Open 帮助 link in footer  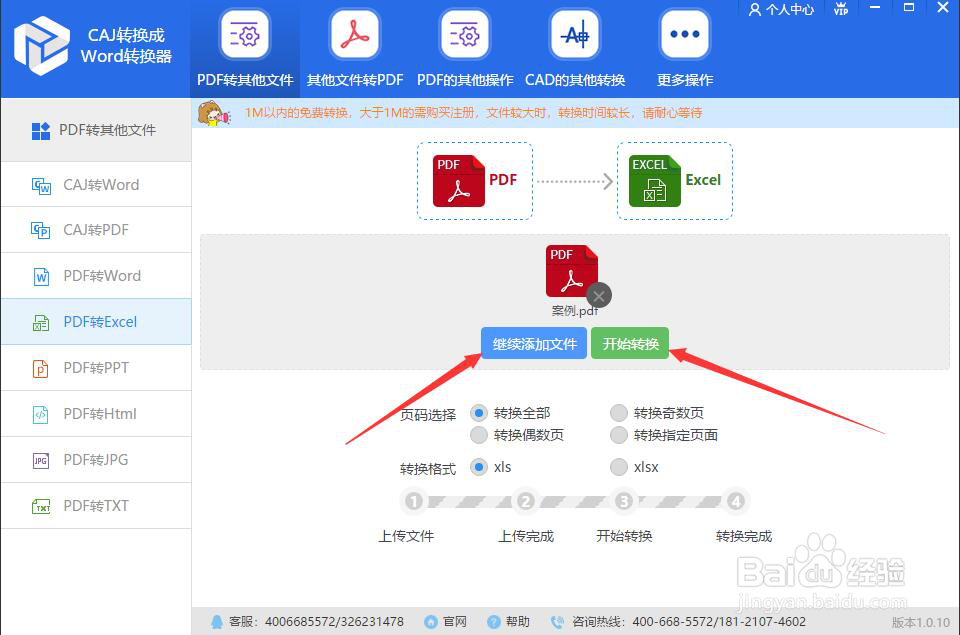click(x=509, y=622)
